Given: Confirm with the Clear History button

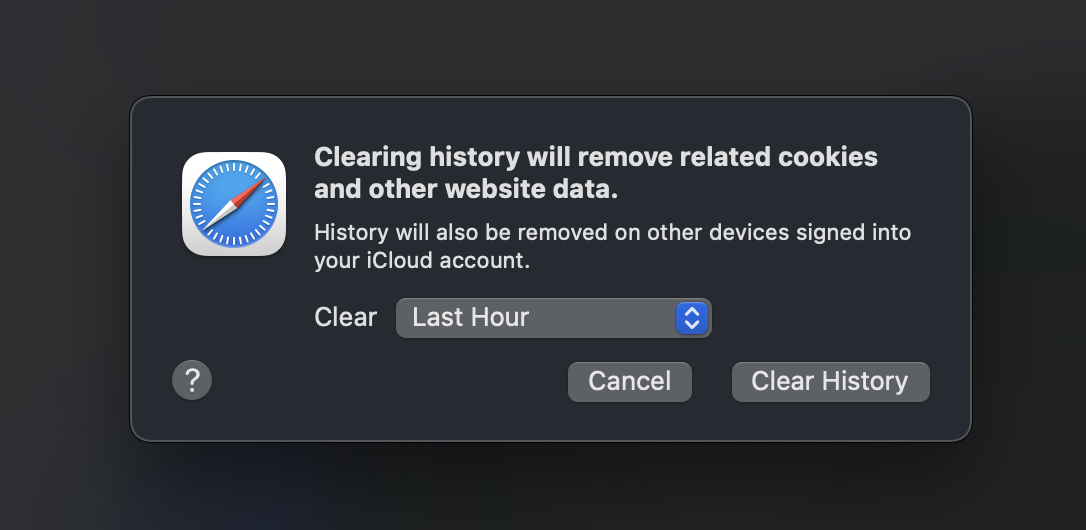Looking at the screenshot, I should 830,381.
